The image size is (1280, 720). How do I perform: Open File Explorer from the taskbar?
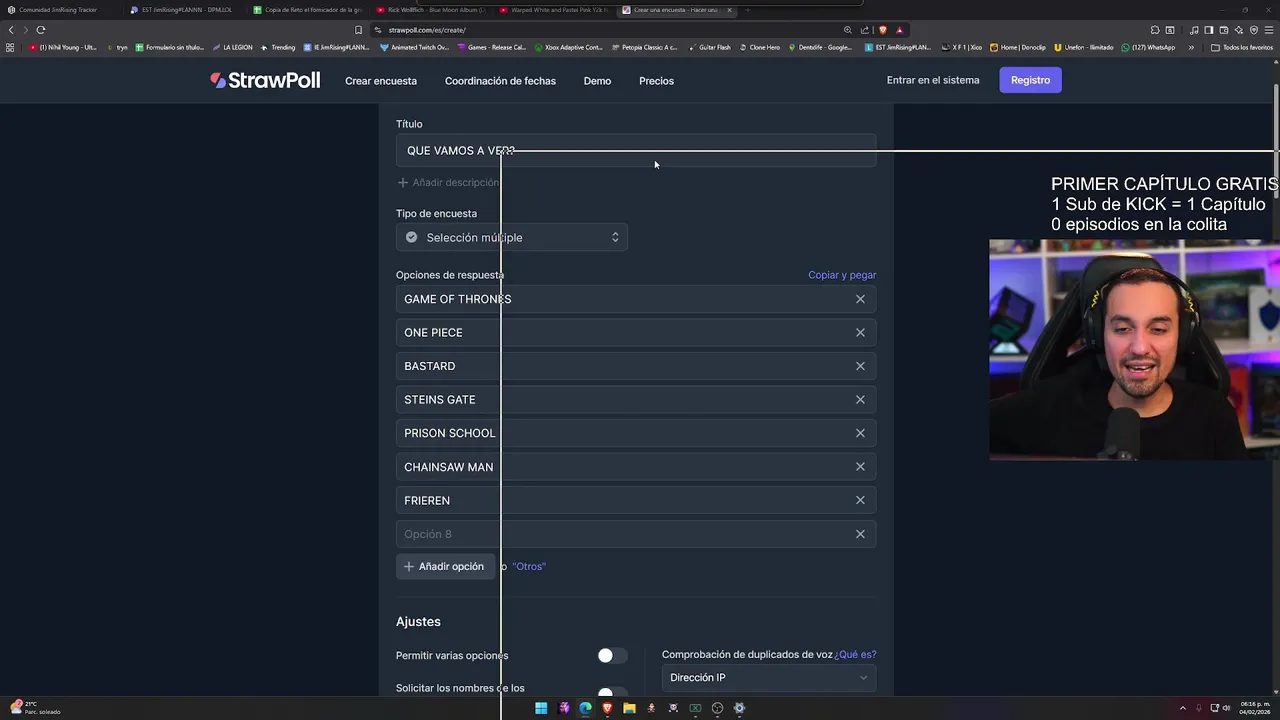629,708
